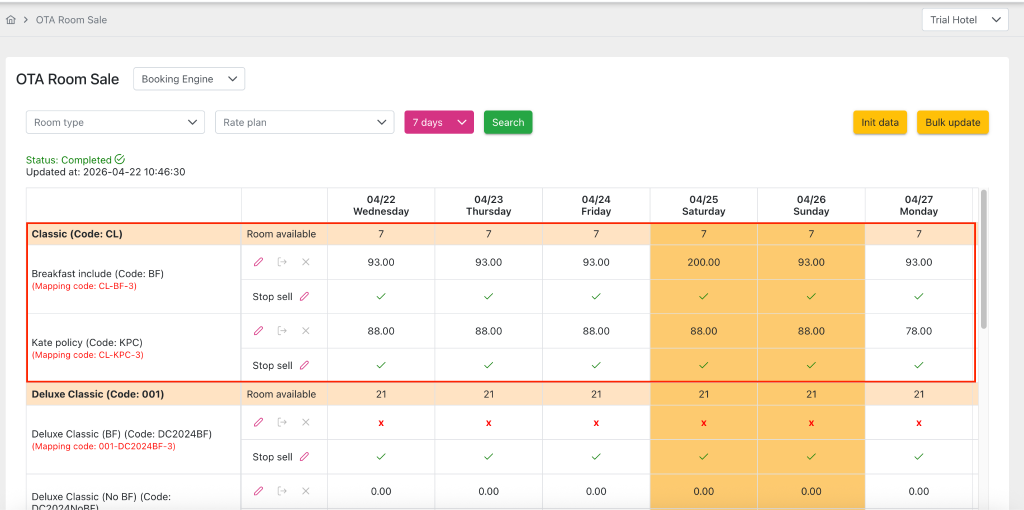Toggle the Deluxe Classic (BF) stop sell check for Monday 04/27
Image resolution: width=1024 pixels, height=510 pixels.
coord(918,456)
